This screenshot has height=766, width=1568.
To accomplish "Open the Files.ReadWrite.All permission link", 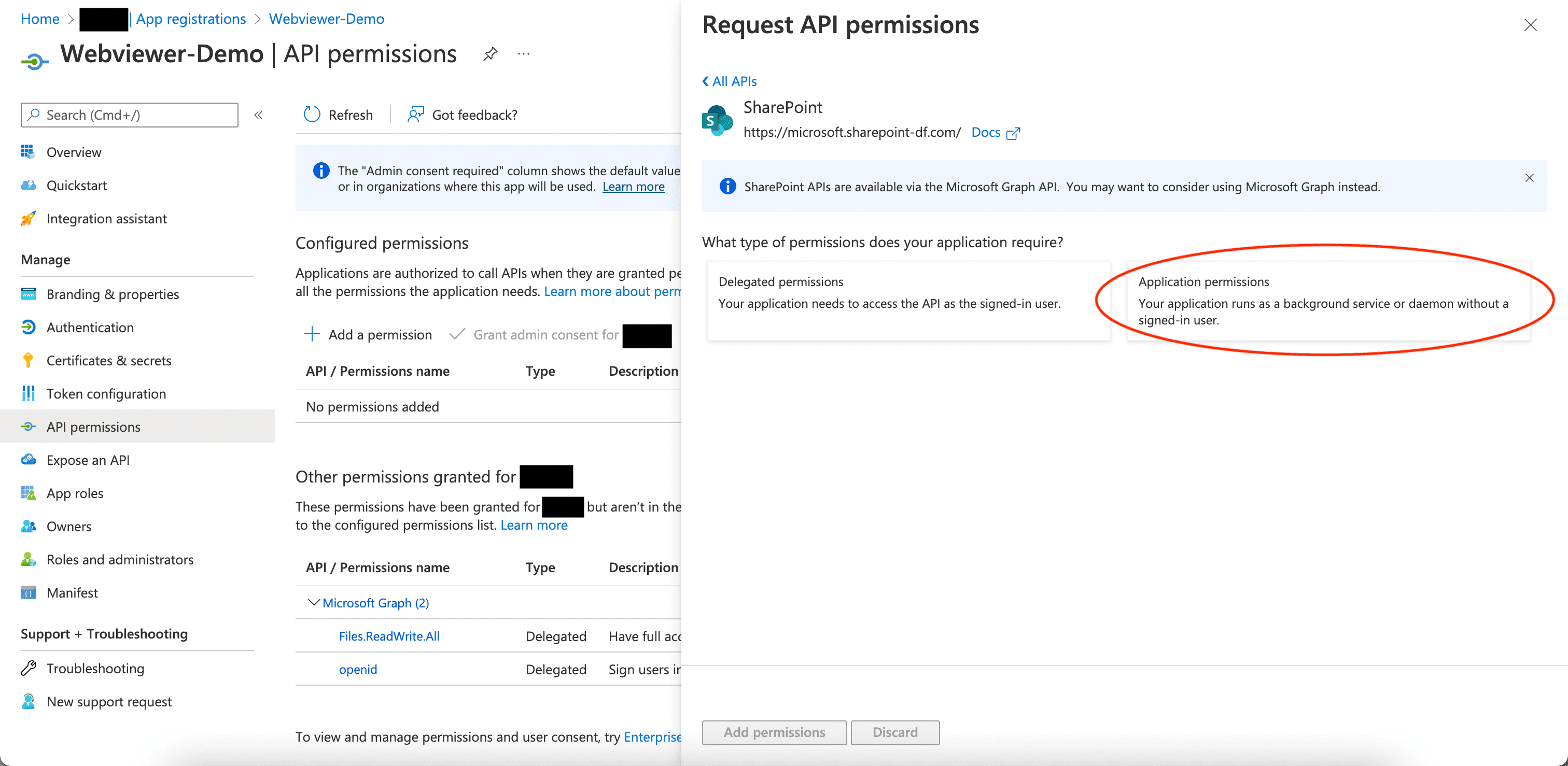I will click(x=389, y=636).
